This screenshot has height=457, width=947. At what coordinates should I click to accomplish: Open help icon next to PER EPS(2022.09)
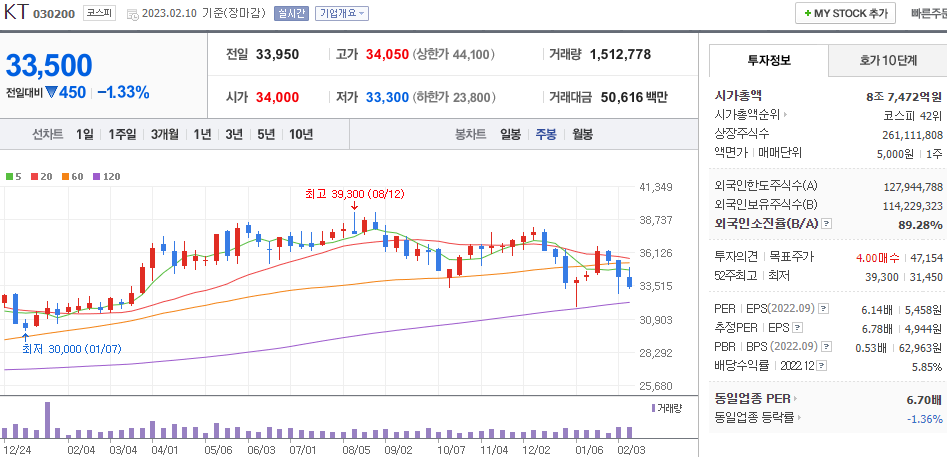click(x=824, y=309)
